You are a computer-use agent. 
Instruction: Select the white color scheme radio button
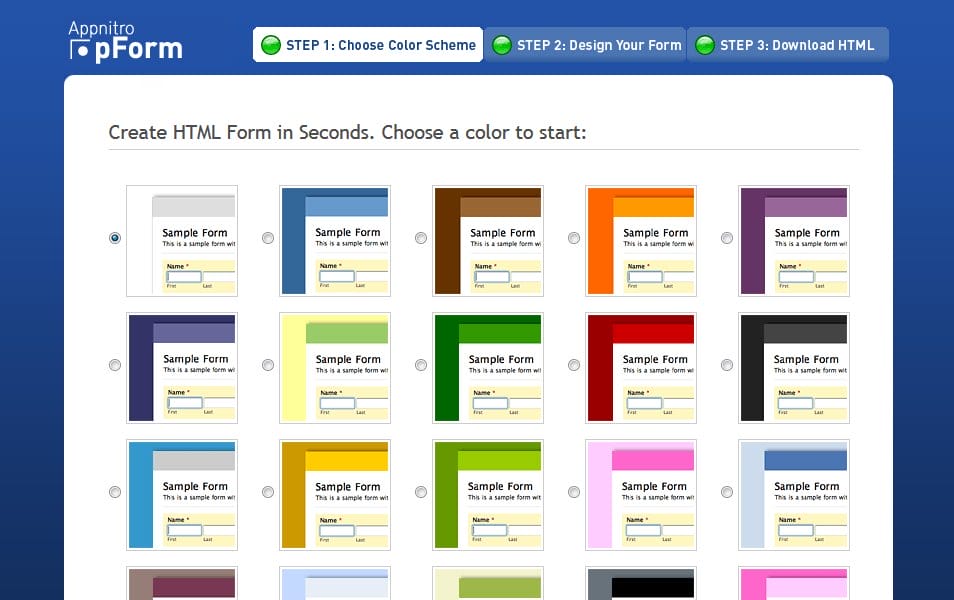114,238
